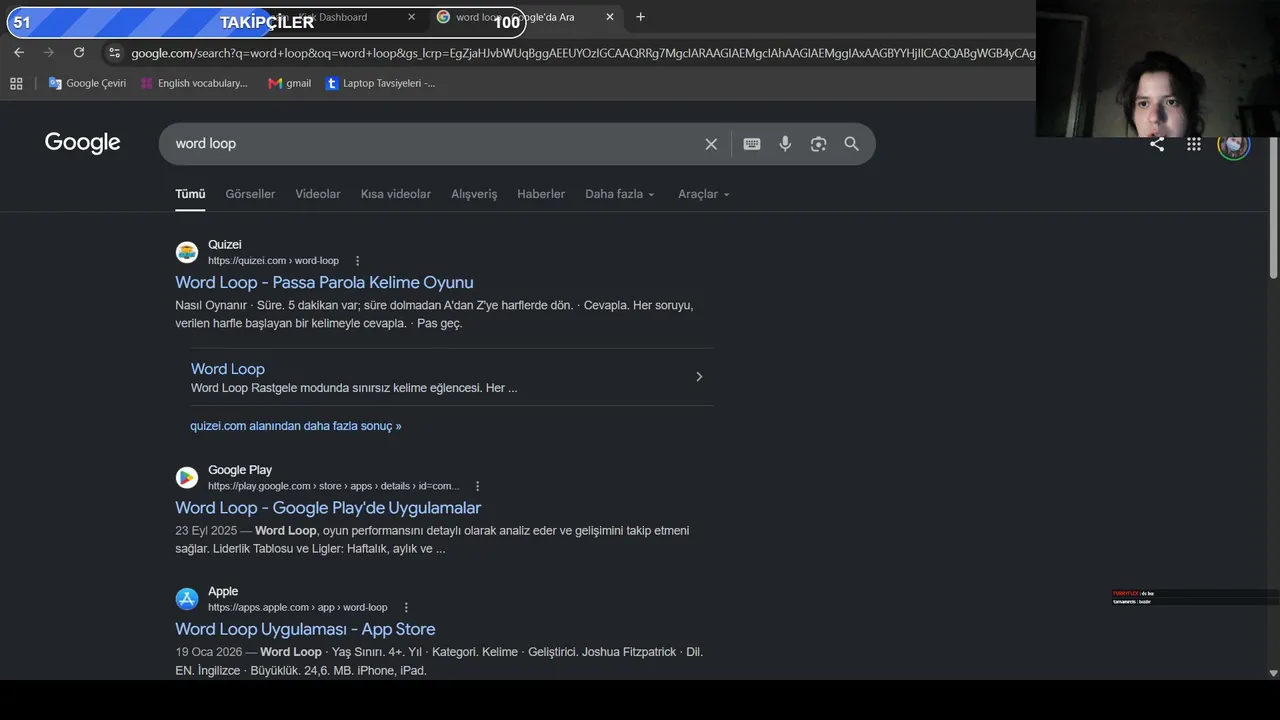The width and height of the screenshot is (1280, 720).
Task: Click the play.google.com store URL text
Action: (x=334, y=486)
